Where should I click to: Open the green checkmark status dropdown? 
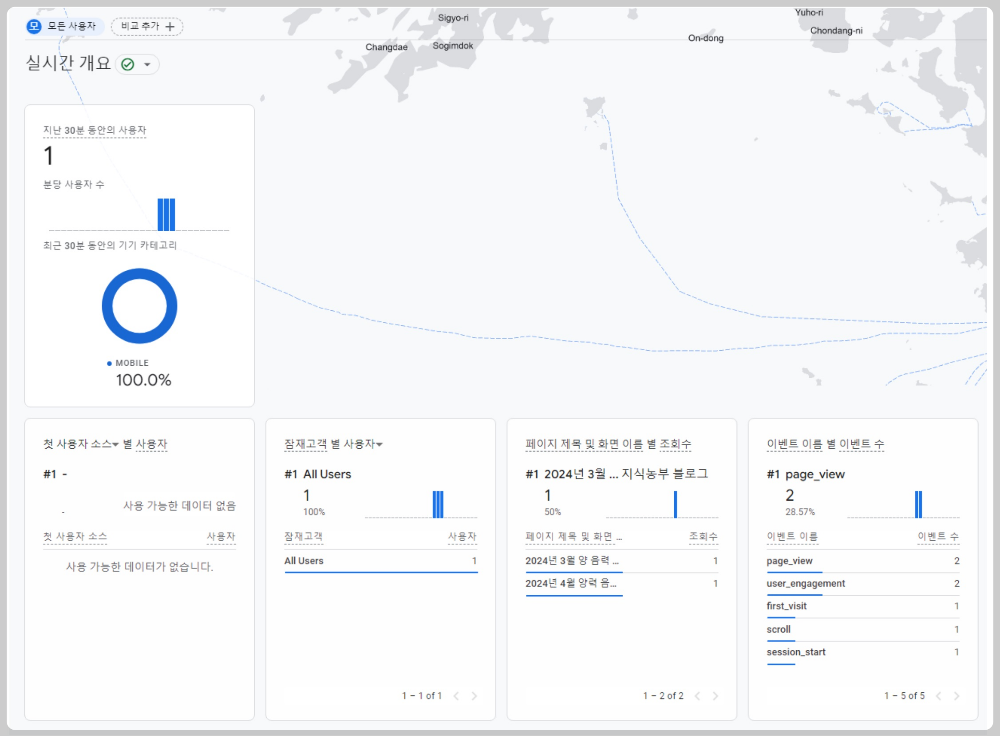[147, 64]
